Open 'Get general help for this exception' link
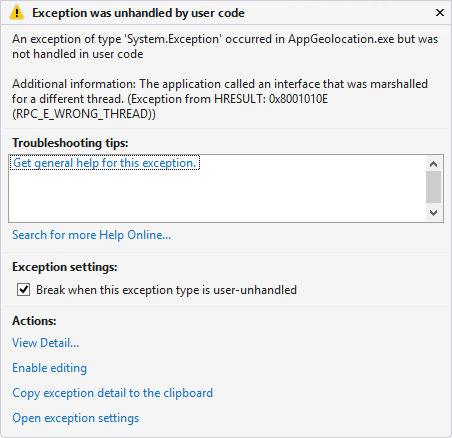The width and height of the screenshot is (452, 438). click(105, 163)
